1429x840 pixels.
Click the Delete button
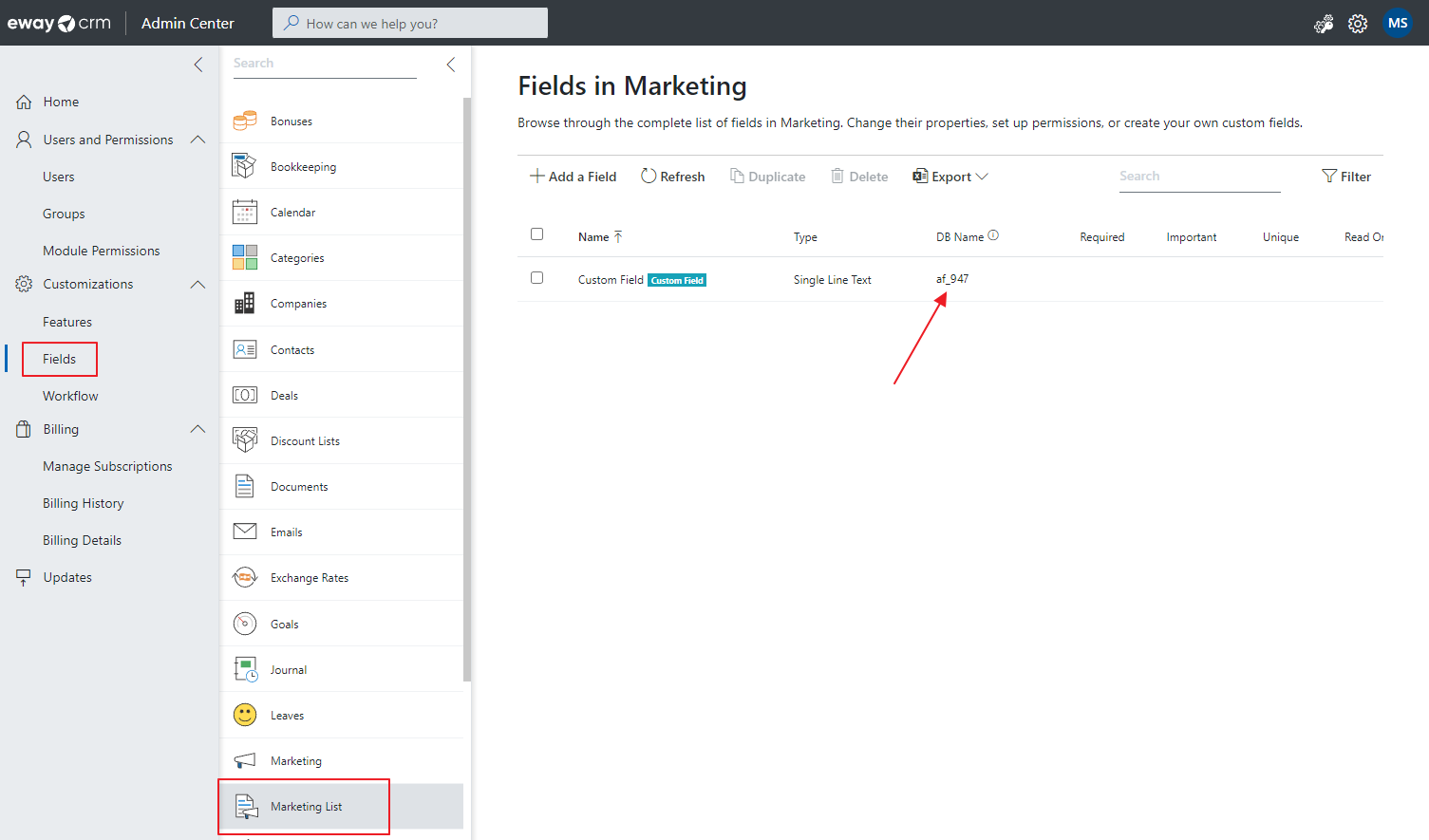click(859, 177)
